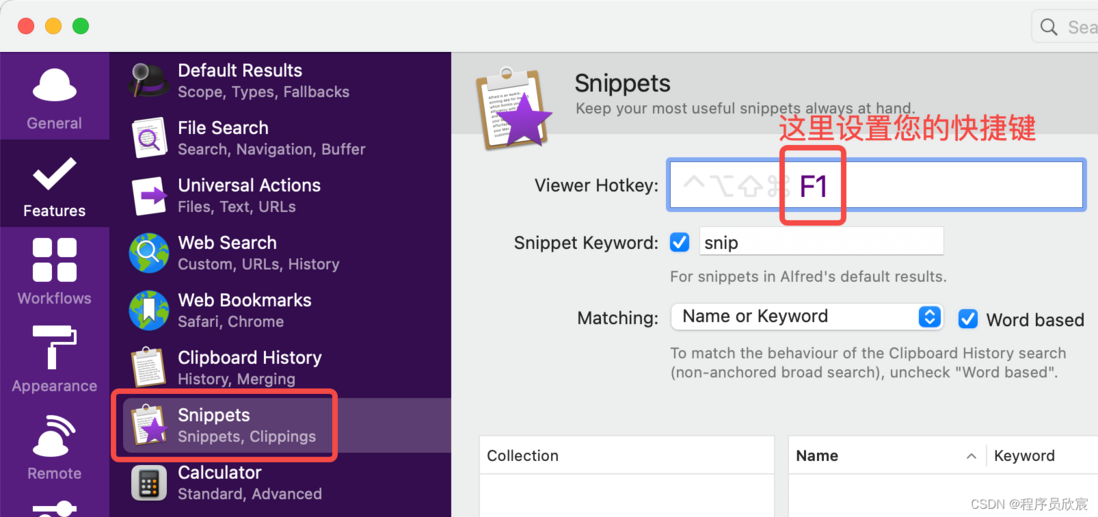This screenshot has height=517, width=1098.
Task: Click the search magnifying glass icon
Action: pos(1048,27)
